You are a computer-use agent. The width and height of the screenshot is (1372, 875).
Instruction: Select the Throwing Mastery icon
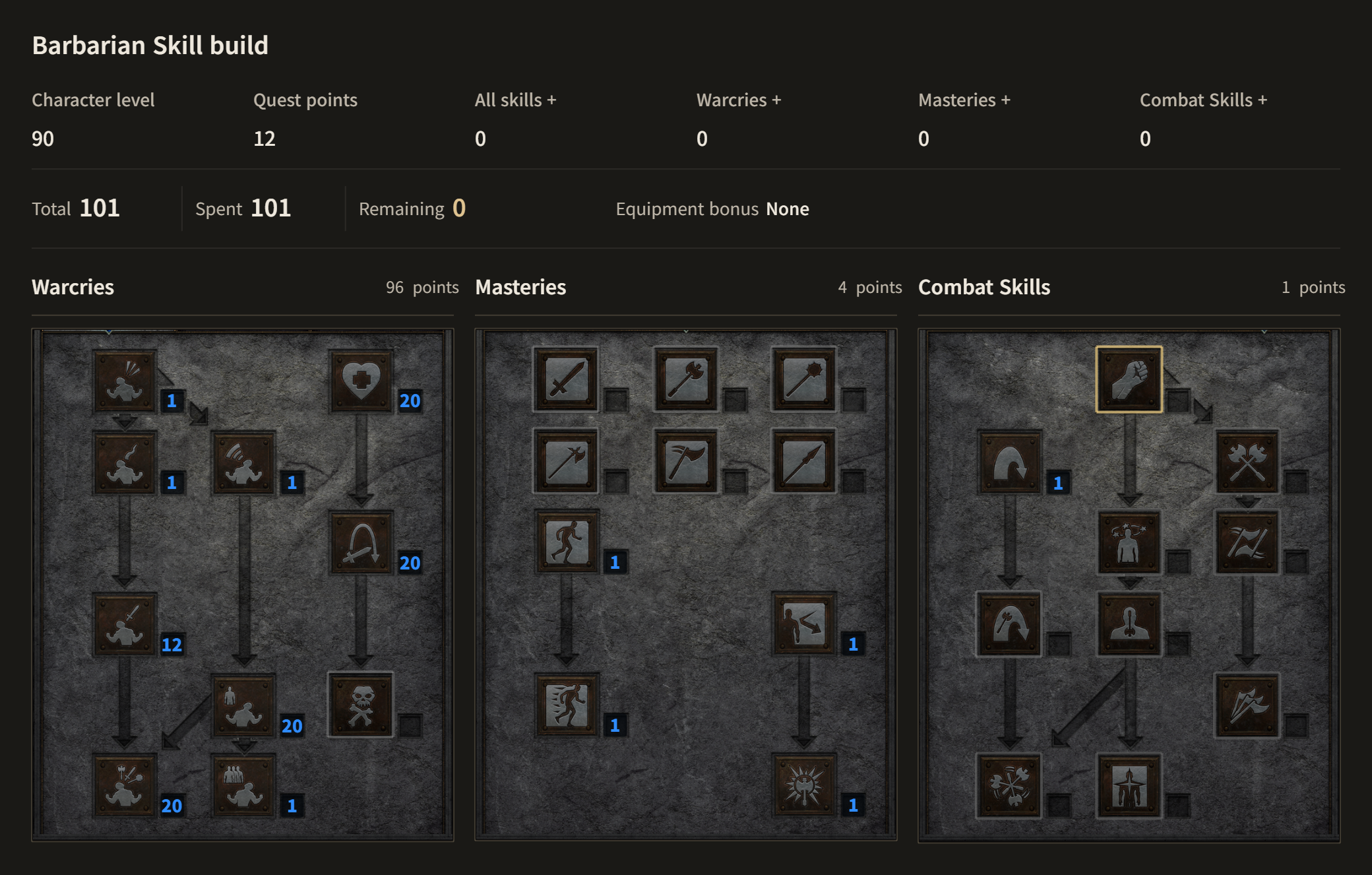pos(686,461)
